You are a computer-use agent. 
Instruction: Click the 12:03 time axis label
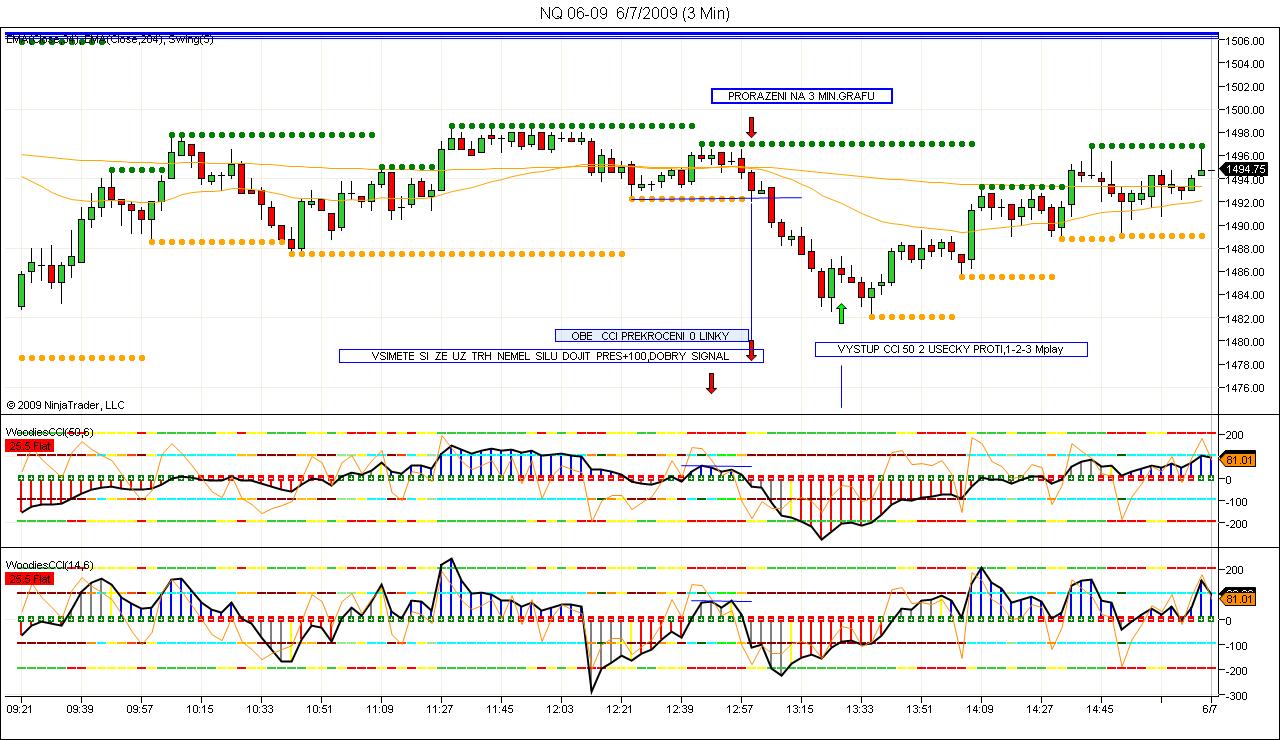click(560, 709)
